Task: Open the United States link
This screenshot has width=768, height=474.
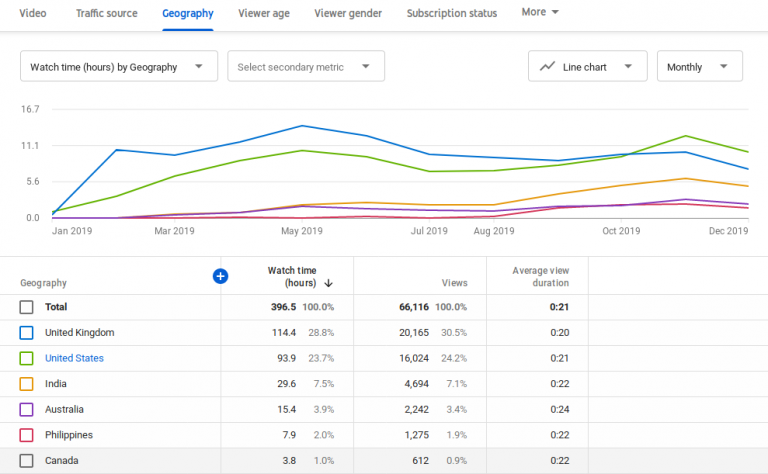Action: coord(74,358)
